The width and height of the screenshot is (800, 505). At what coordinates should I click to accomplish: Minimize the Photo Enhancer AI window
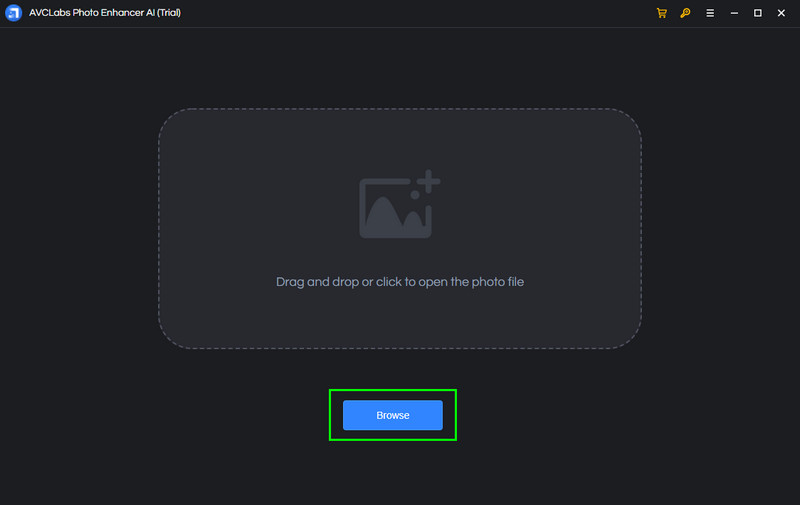click(734, 13)
